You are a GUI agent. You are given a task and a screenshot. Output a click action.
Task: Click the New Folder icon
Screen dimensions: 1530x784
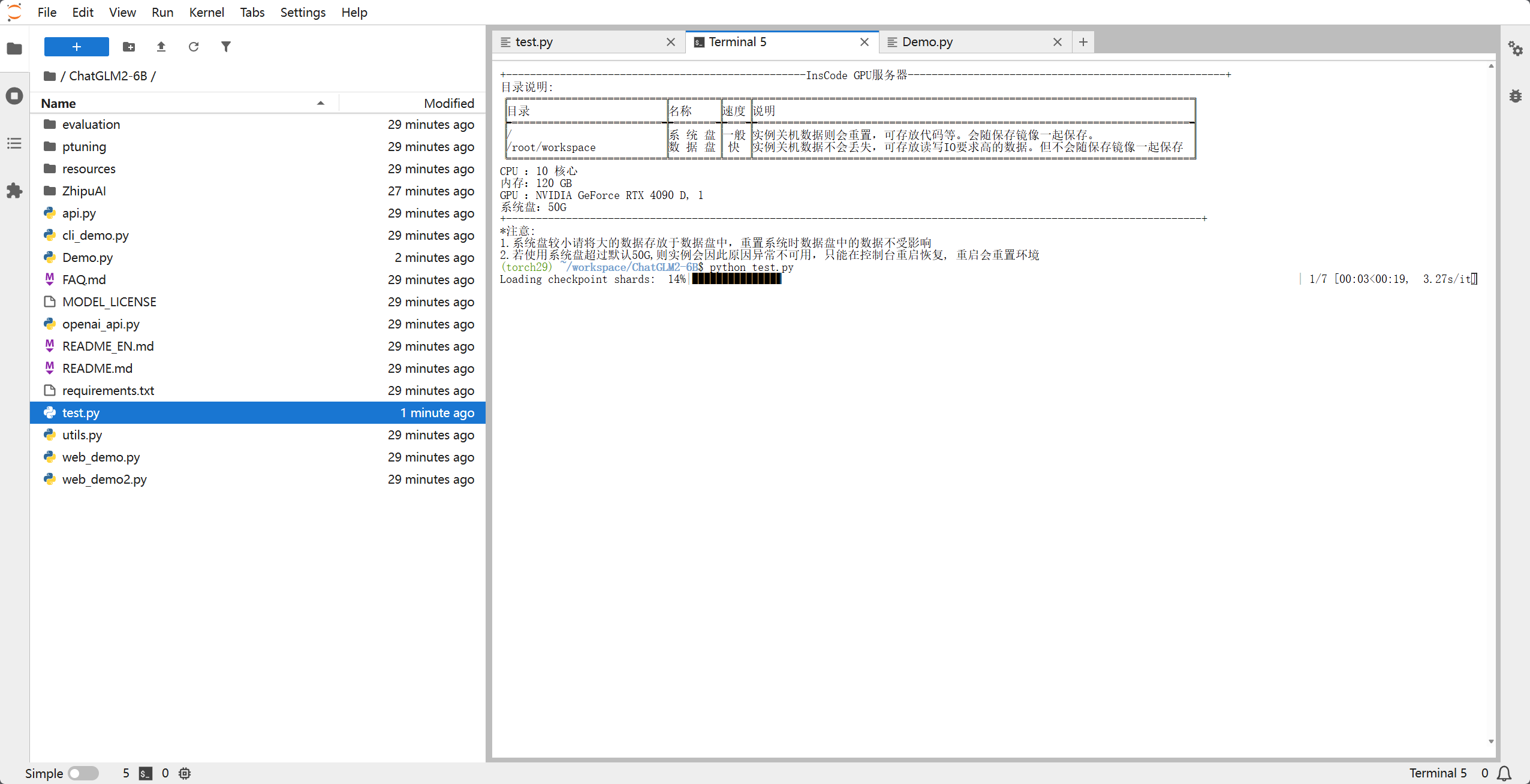point(129,47)
